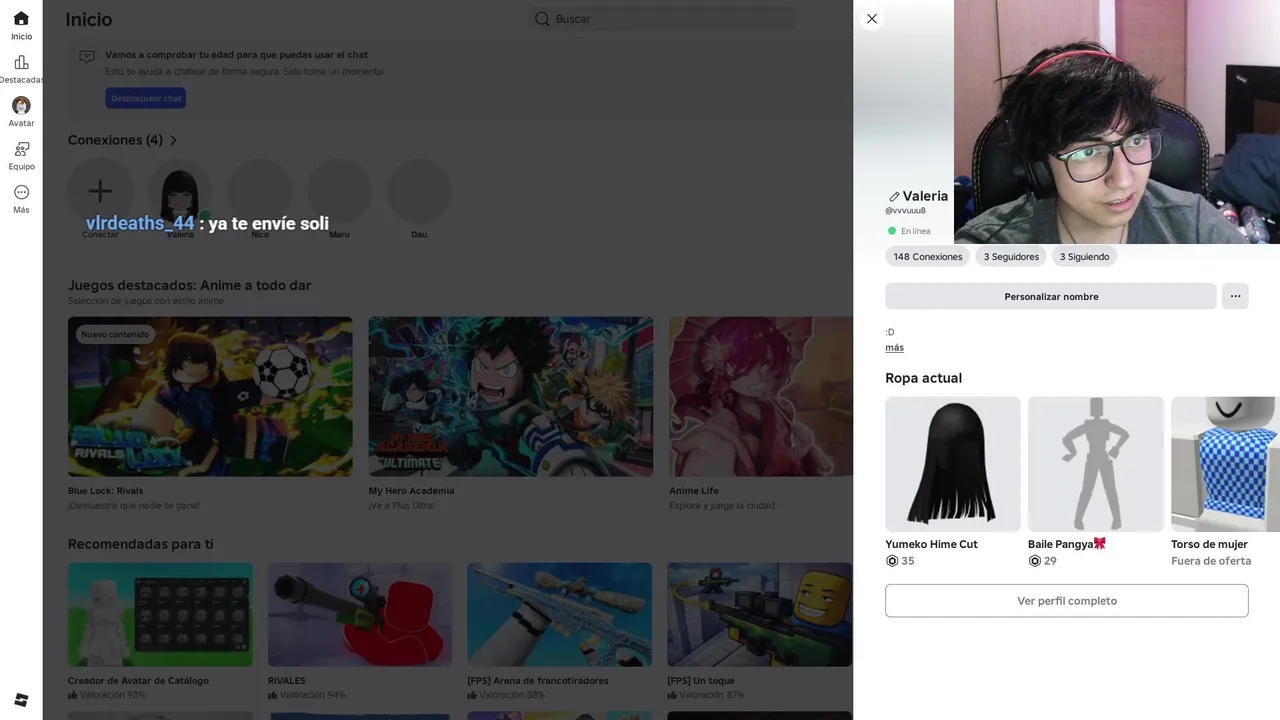Click 'Recomendadas para ti' heading
The image size is (1280, 720).
(x=141, y=544)
